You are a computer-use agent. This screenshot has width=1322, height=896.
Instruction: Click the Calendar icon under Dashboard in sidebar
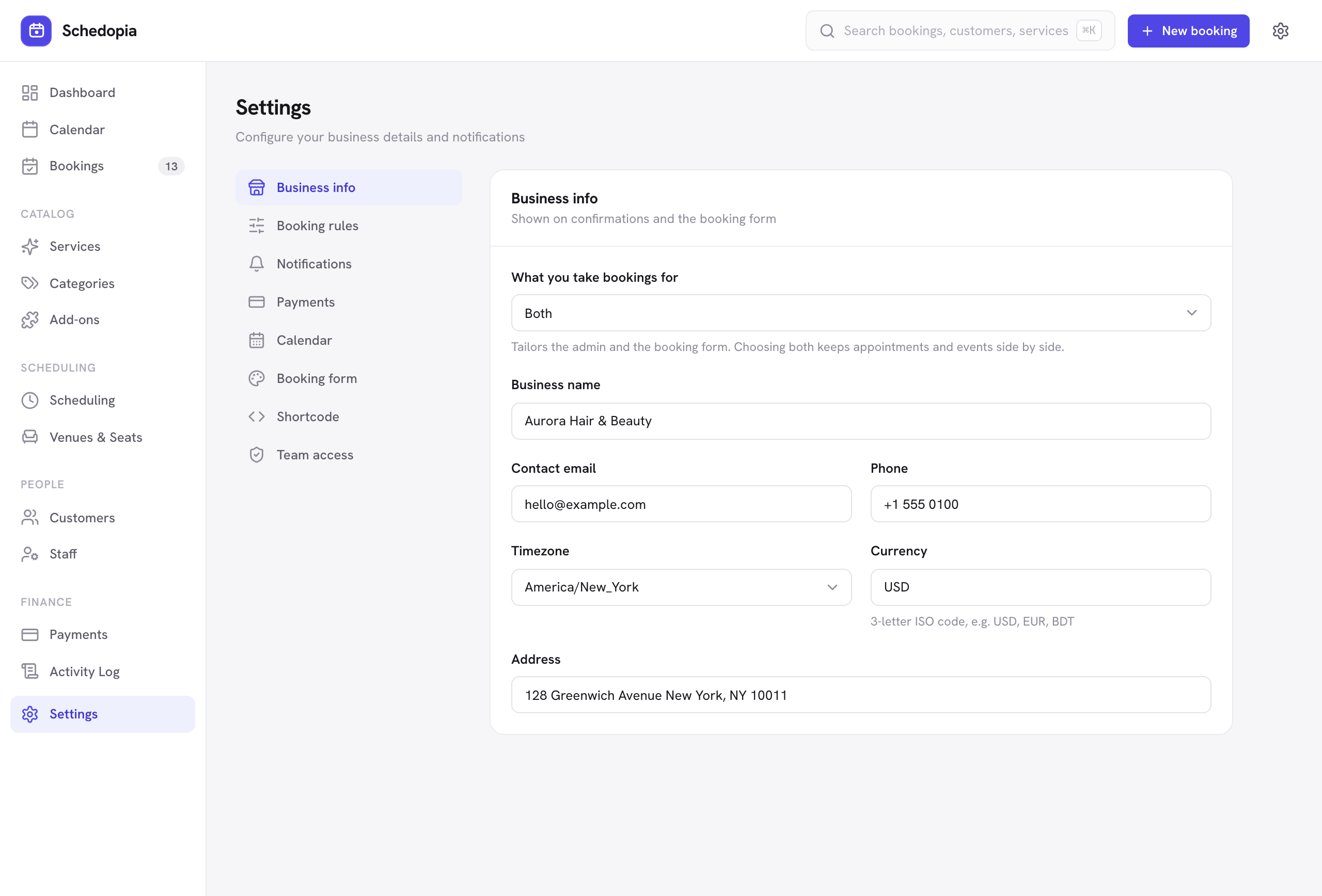[29, 130]
